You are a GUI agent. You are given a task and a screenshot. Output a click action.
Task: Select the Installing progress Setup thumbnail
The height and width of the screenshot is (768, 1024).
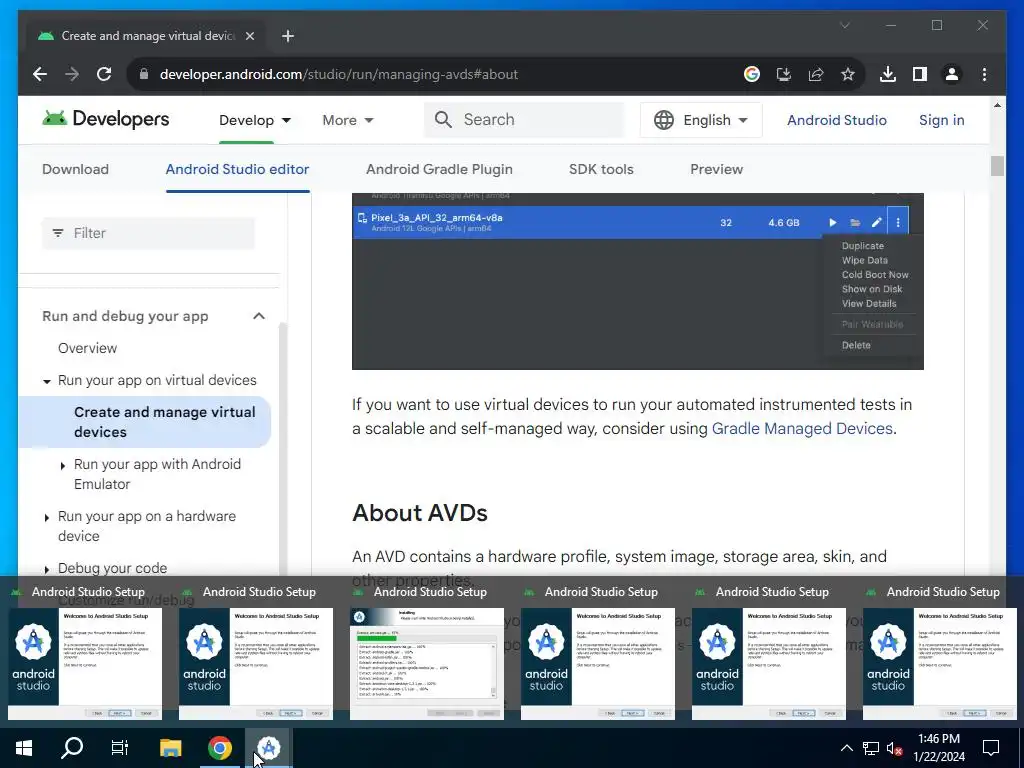pos(427,664)
